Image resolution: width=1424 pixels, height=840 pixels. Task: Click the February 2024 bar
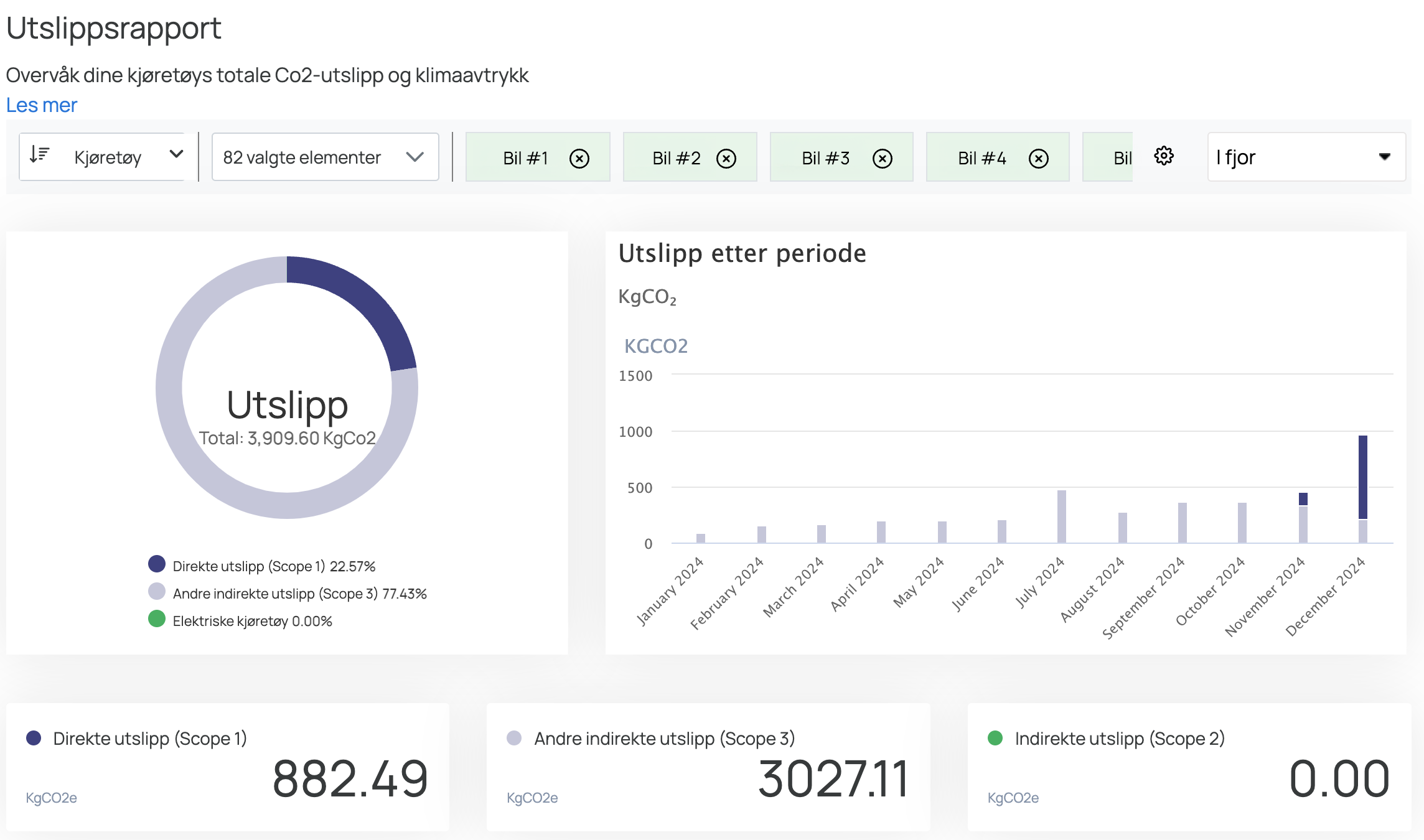tap(762, 534)
